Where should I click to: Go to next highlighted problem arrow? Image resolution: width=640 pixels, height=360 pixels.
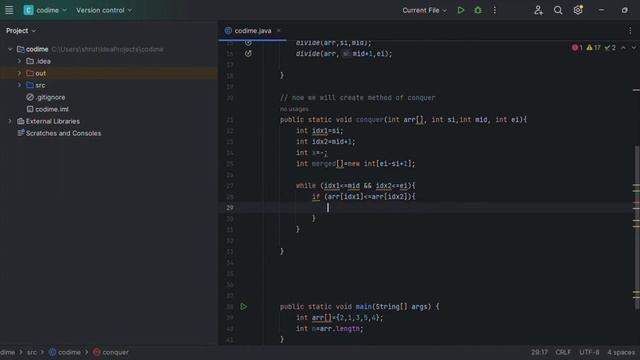point(633,48)
